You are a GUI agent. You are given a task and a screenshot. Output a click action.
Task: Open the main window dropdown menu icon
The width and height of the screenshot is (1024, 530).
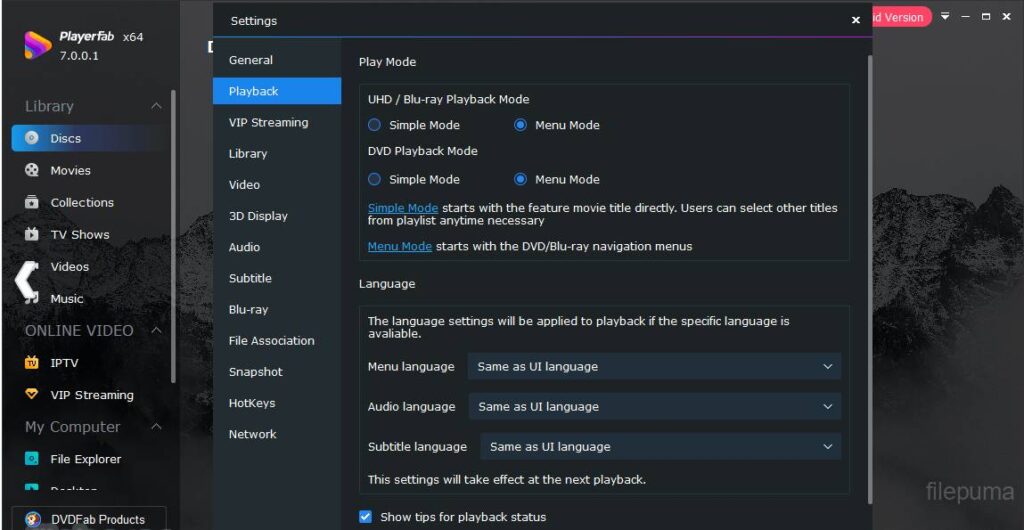click(x=945, y=16)
